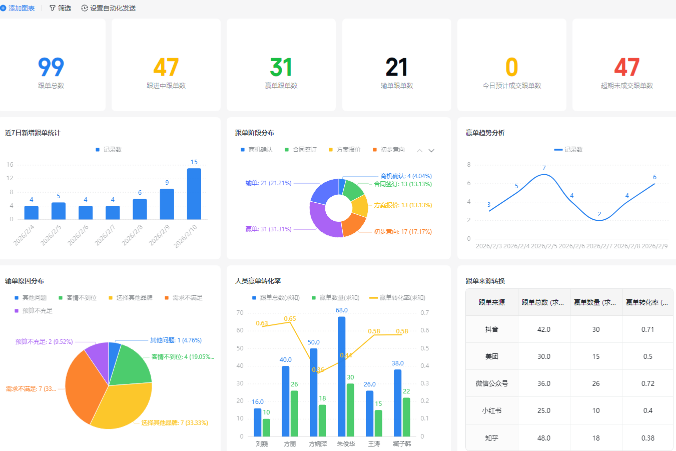Screen dimensions: 676x451
Task: Toggle the green legend item in the donut chart
Action: (x=300, y=150)
